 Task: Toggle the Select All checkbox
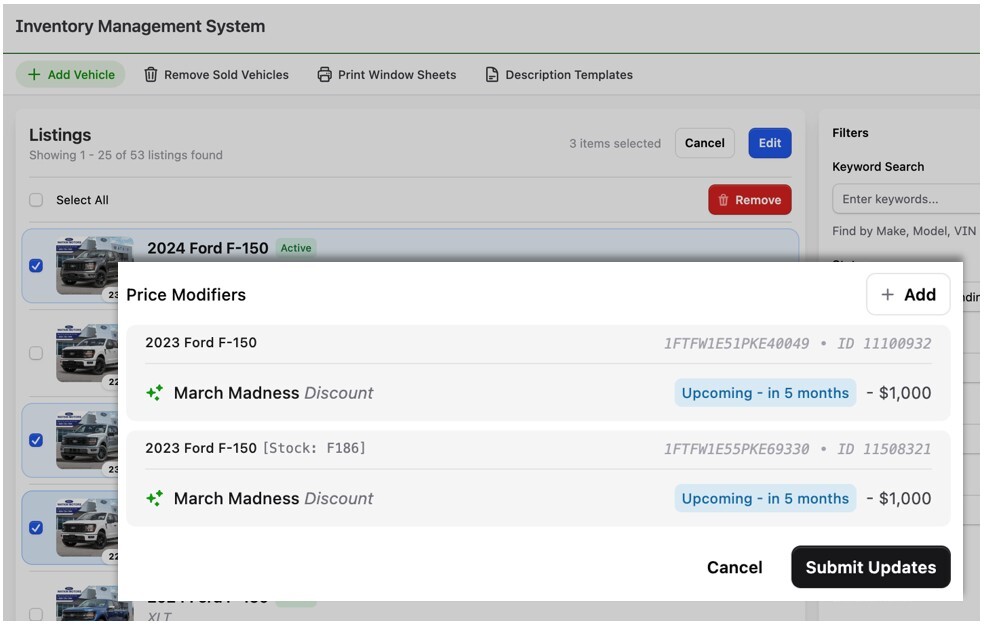click(x=36, y=200)
